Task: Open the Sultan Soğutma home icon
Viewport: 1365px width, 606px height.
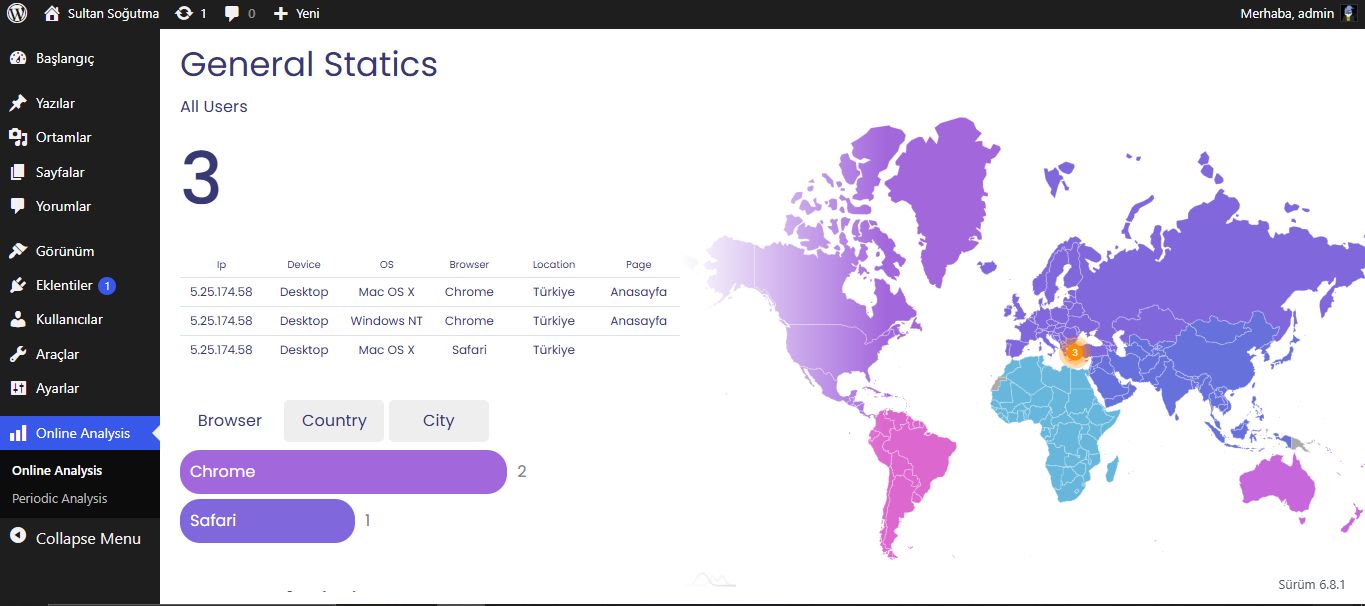Action: point(52,14)
